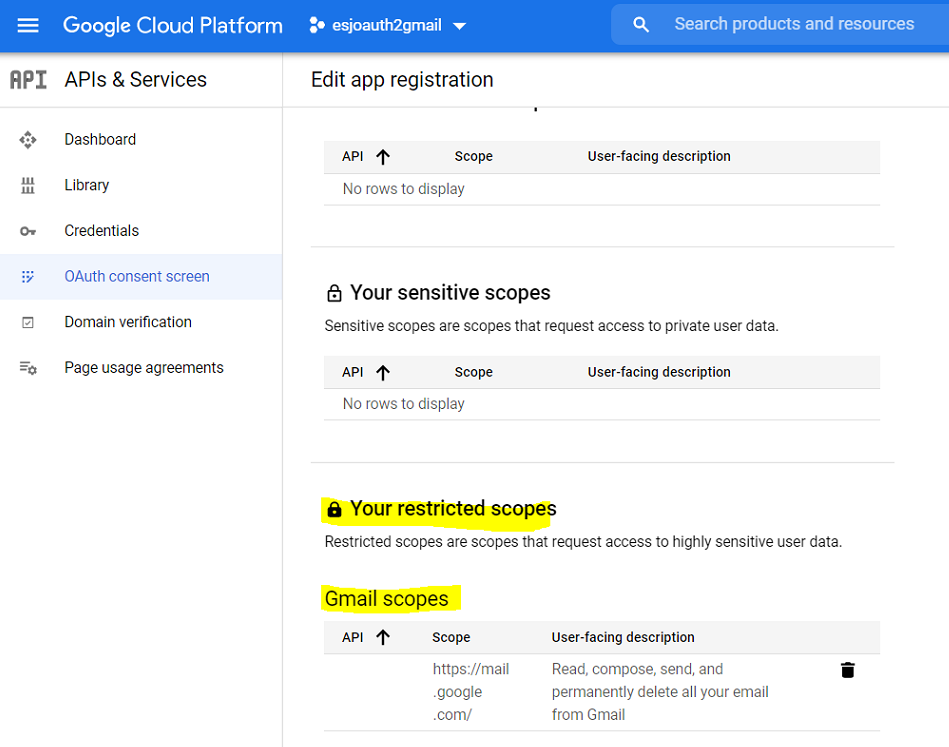Click the Page usage agreements icon
949x747 pixels.
pos(28,368)
